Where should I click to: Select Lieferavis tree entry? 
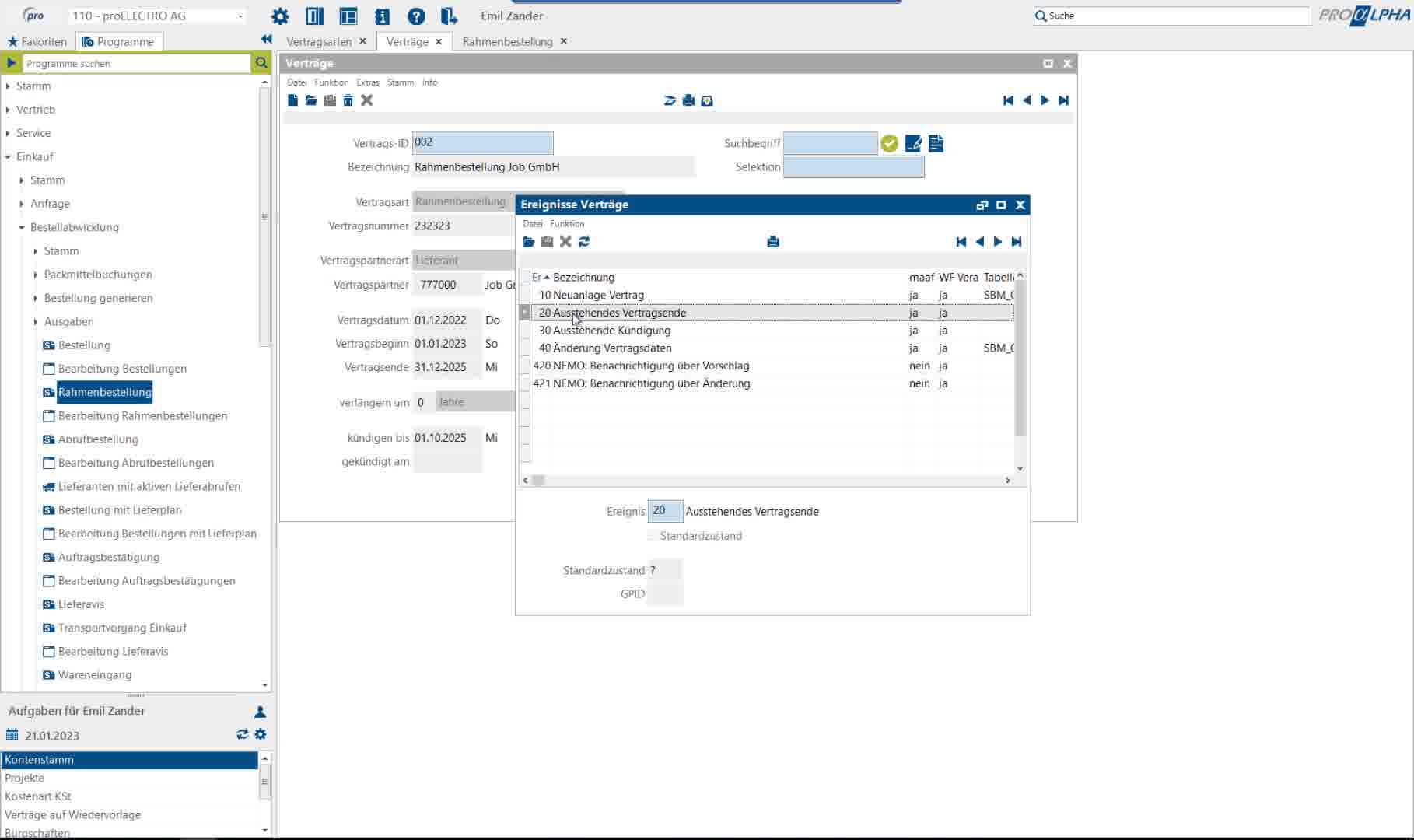coord(81,604)
